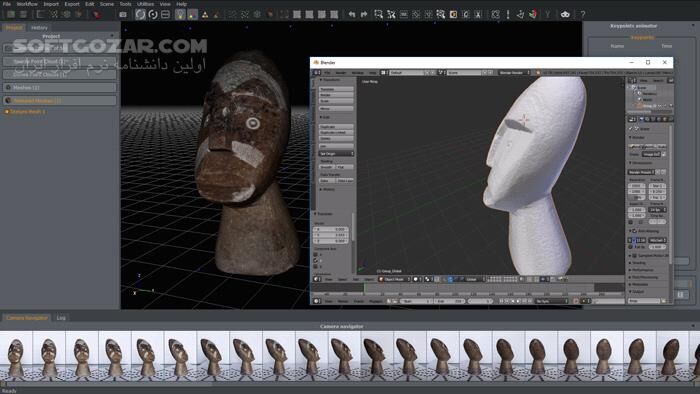700x394 pixels.
Task: Click the camera icon in toolbar
Action: pyautogui.click(x=123, y=14)
